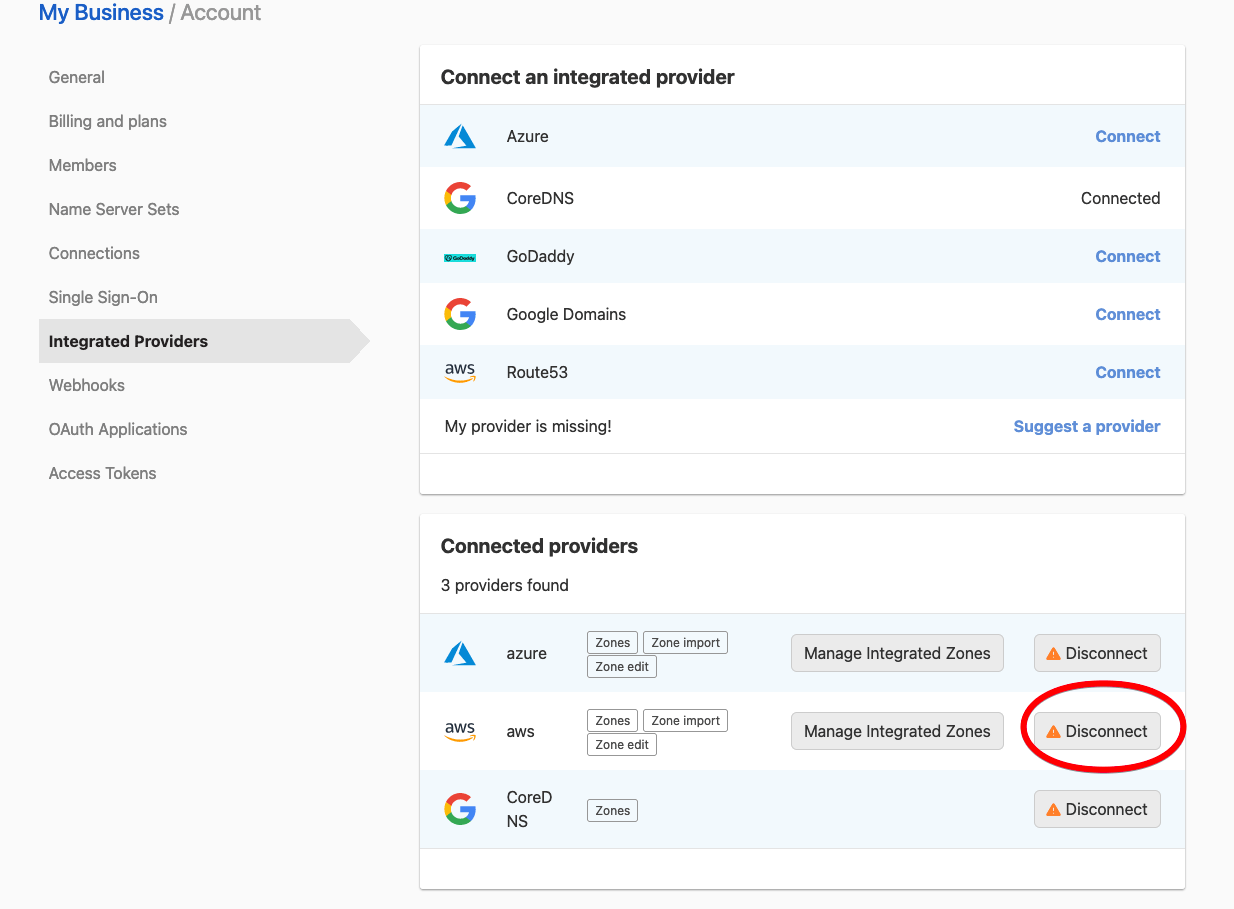Click the warning triangle on aws Disconnect button
Viewport: 1234px width, 909px height.
(1053, 731)
